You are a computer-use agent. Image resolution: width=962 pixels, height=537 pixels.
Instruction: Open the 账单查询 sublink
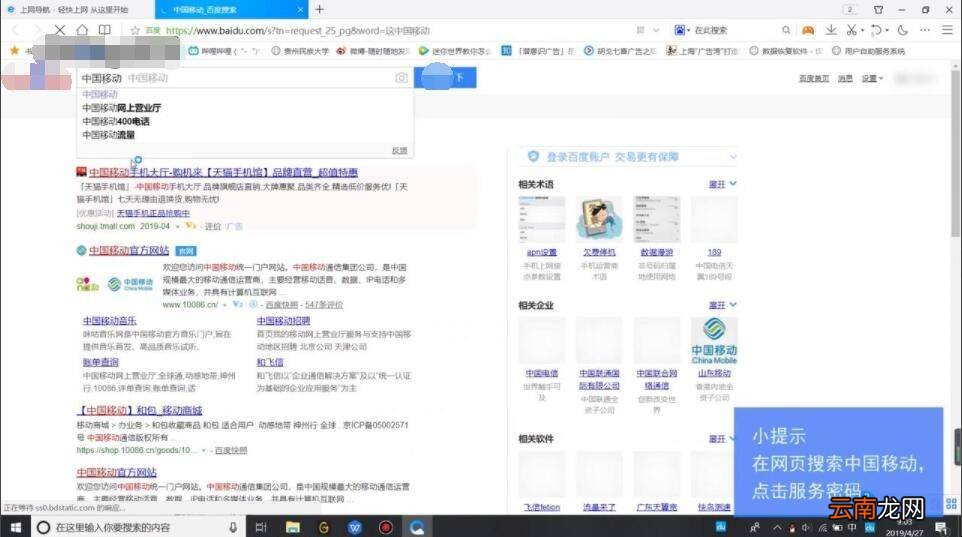pos(101,362)
